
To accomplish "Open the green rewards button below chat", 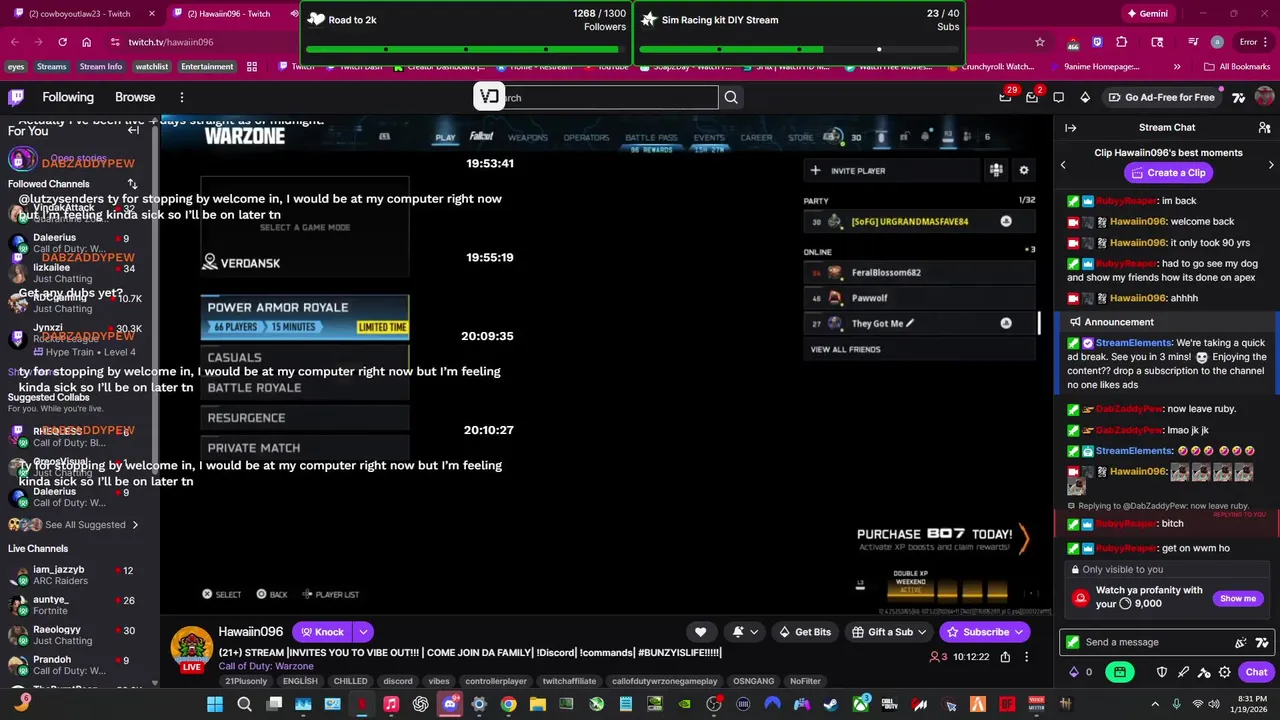I will (x=1120, y=672).
